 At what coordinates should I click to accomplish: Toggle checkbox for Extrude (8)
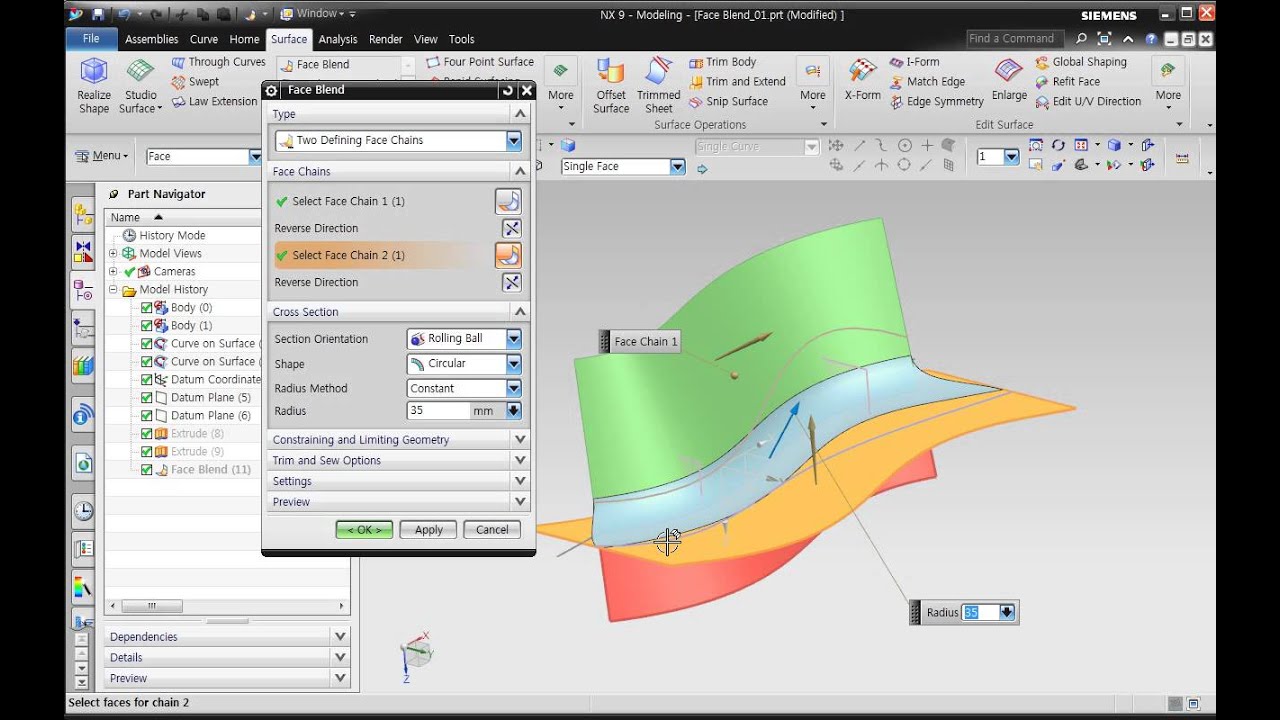(x=147, y=434)
